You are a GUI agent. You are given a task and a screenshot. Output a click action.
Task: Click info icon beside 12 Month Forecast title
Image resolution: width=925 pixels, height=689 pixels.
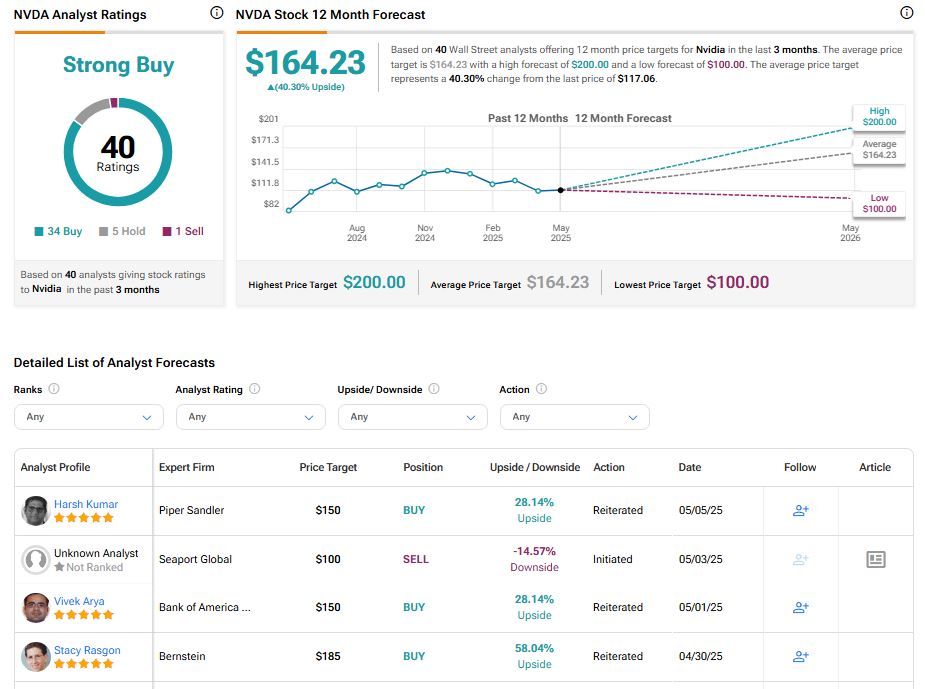[x=906, y=13]
